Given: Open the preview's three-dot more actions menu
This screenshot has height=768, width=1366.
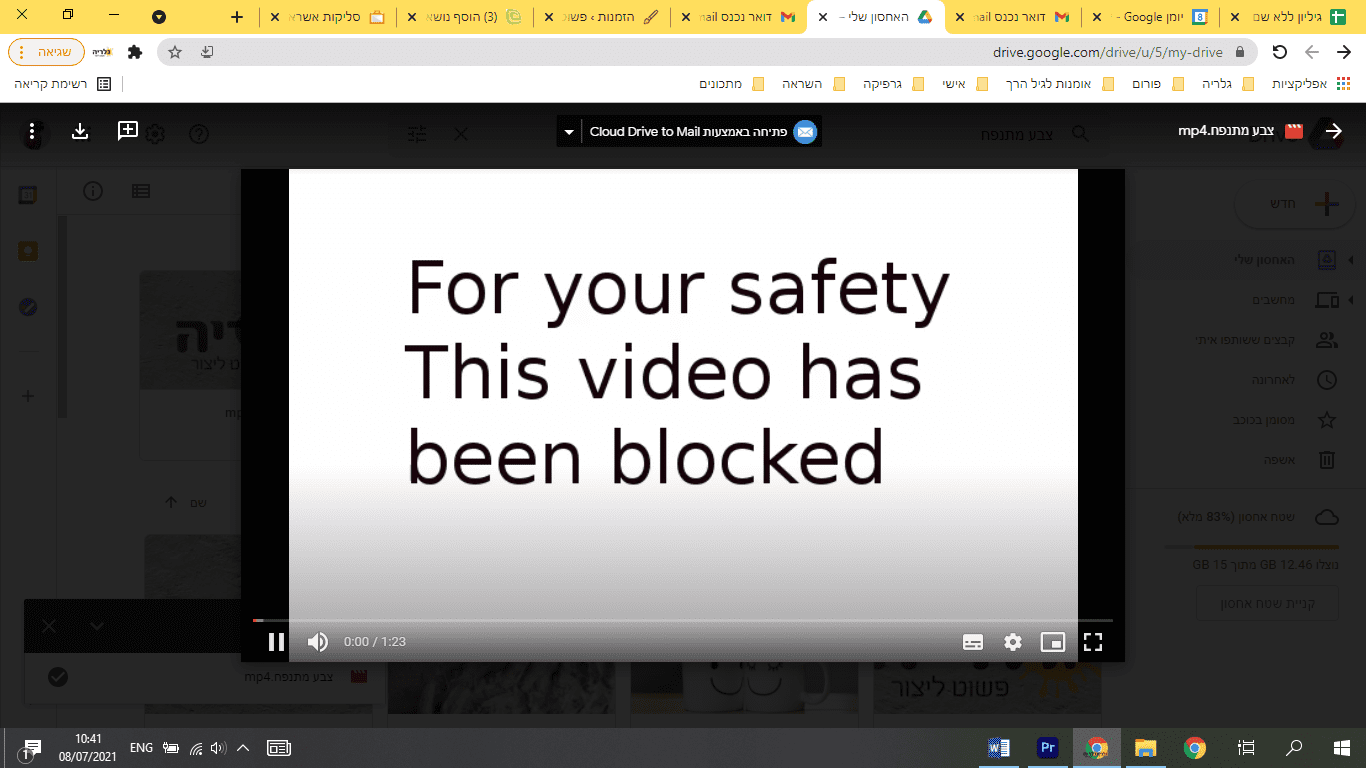Looking at the screenshot, I should (32, 131).
